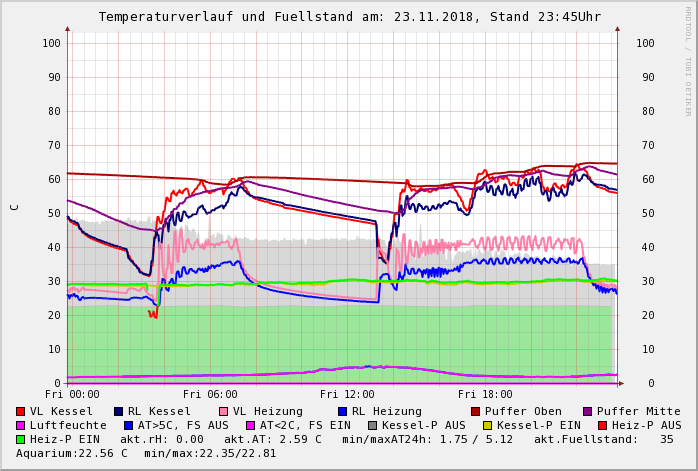Click the blue RL Heizung legend swatch
This screenshot has width=698, height=471.
(343, 411)
